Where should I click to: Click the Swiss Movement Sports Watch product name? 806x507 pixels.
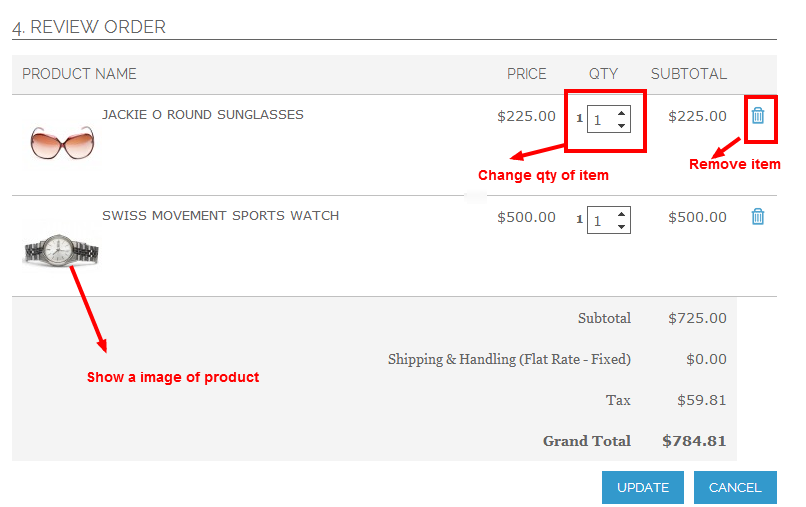[x=220, y=215]
